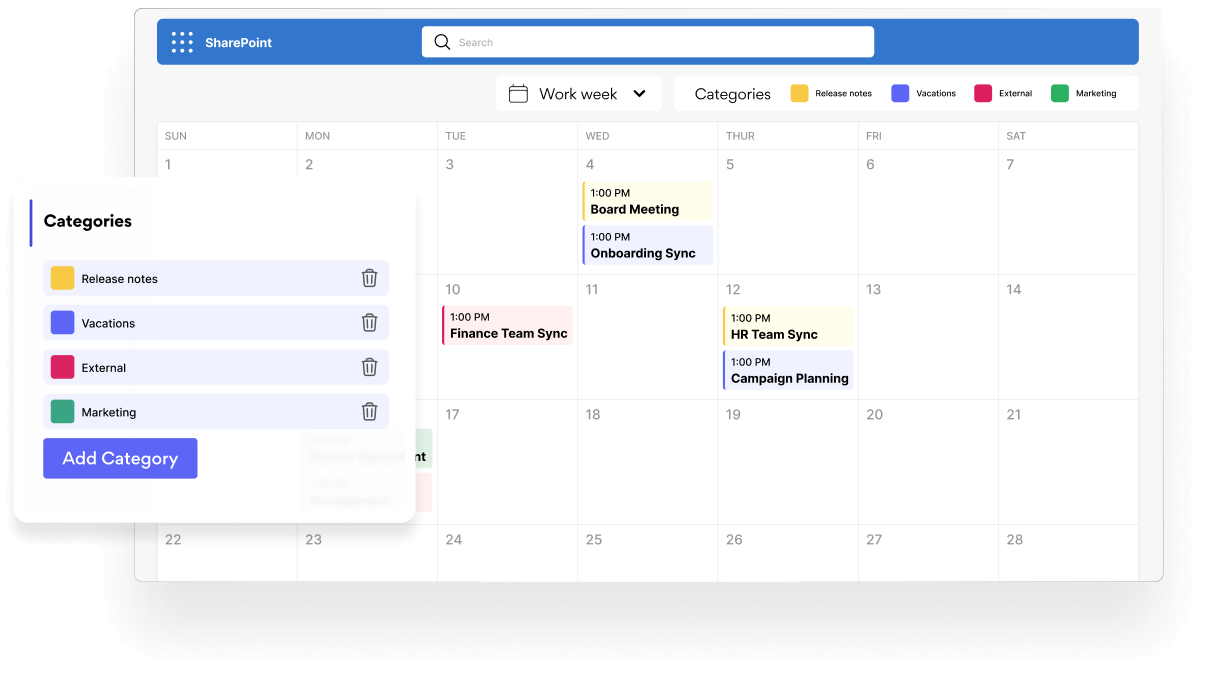Click Release notes label in top legend
Screen dimensions: 1221x690
pos(843,93)
